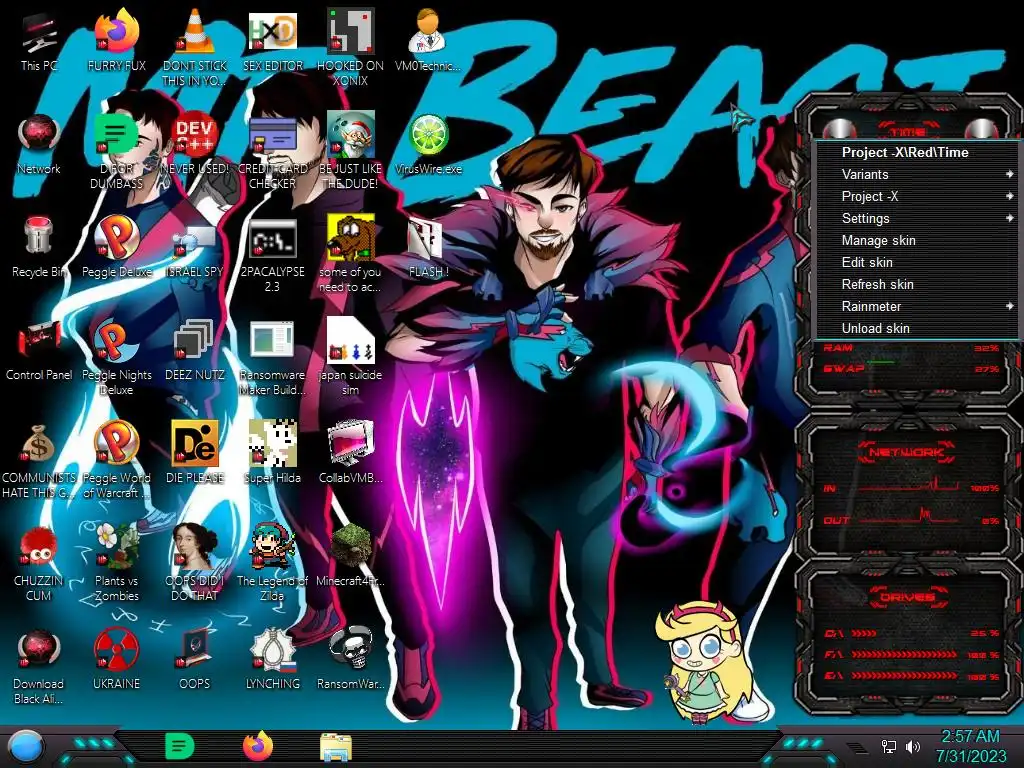
Task: Click the RAM usage bar in Rainmeter
Action: 910,348
